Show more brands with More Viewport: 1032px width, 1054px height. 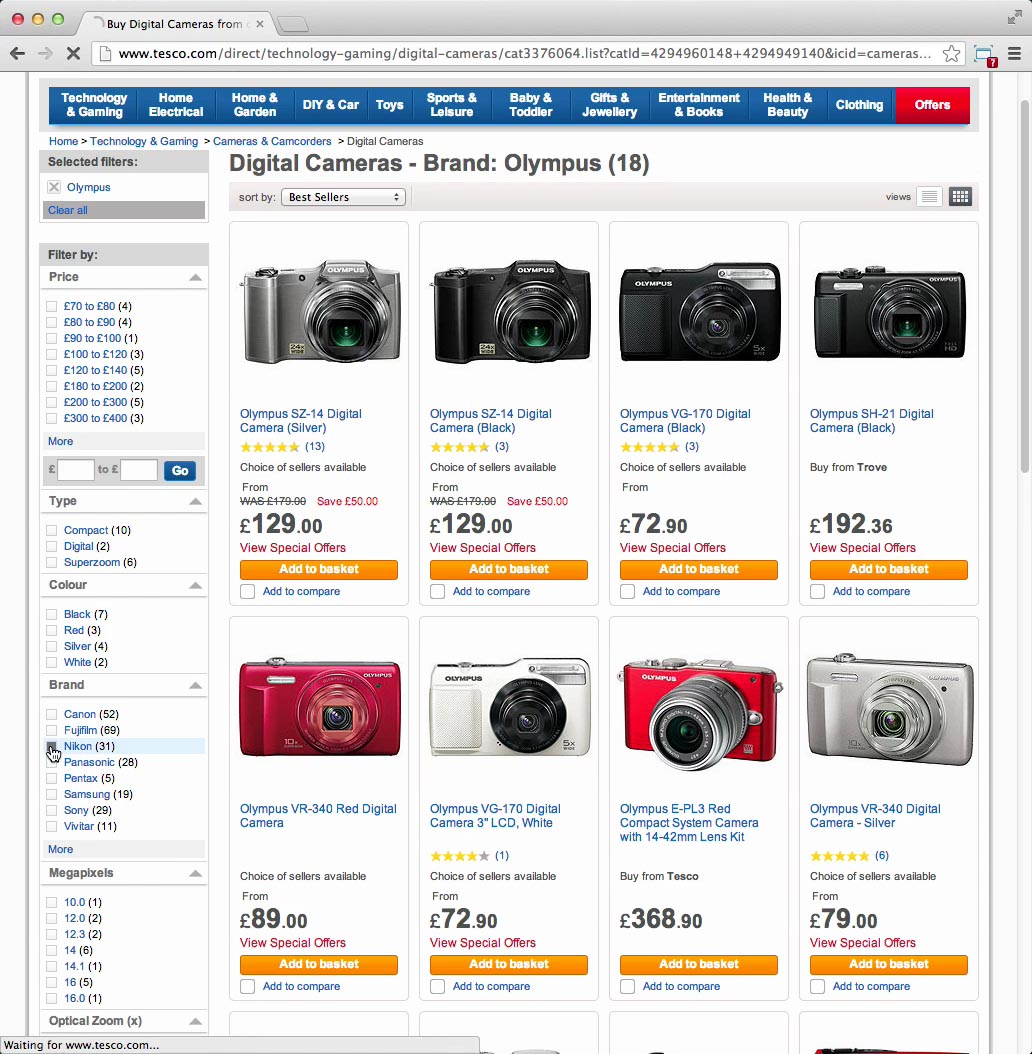pyautogui.click(x=61, y=849)
